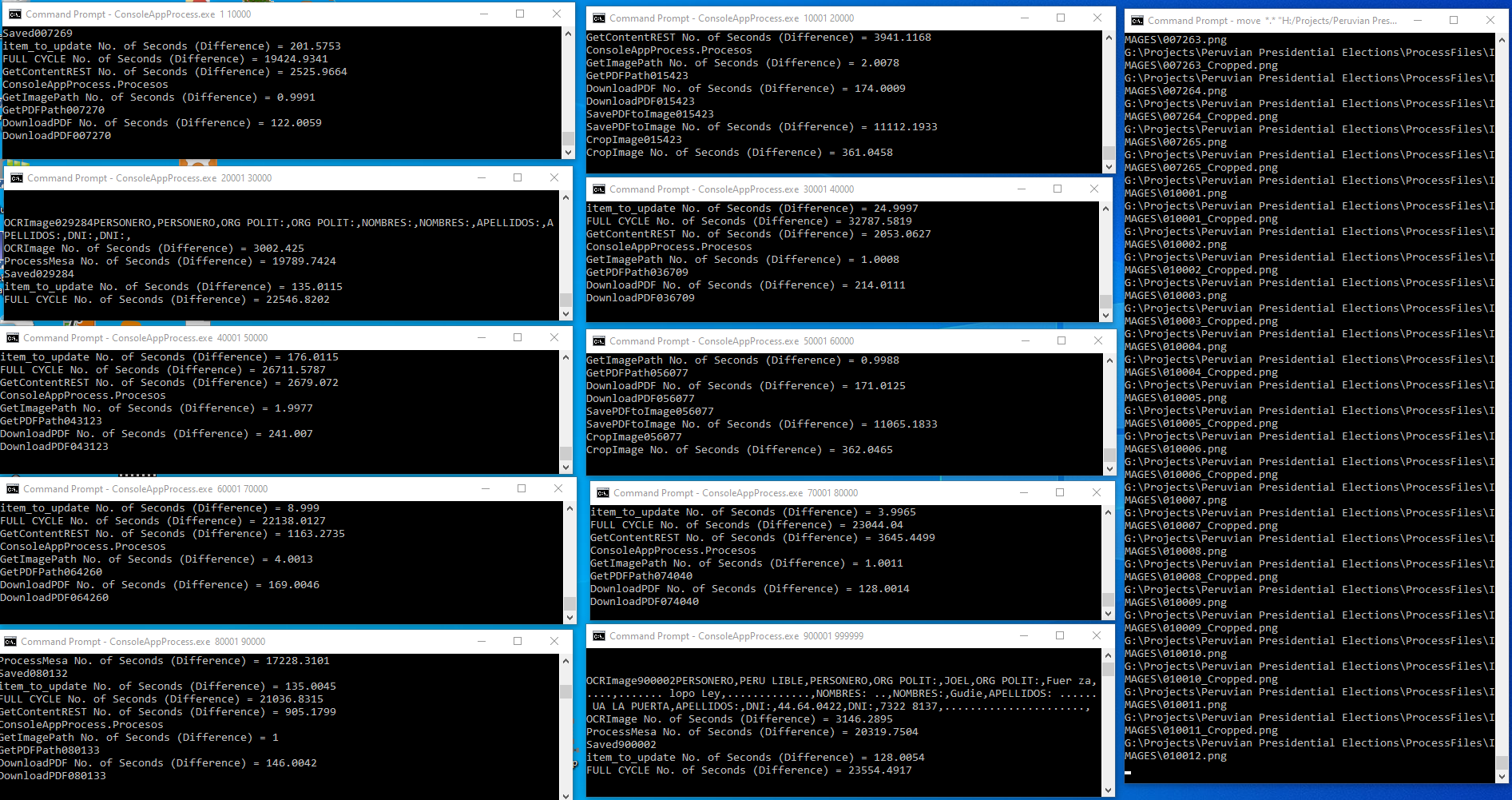Click line 'Saved029284'
This screenshot has width=1512, height=800.
point(39,274)
